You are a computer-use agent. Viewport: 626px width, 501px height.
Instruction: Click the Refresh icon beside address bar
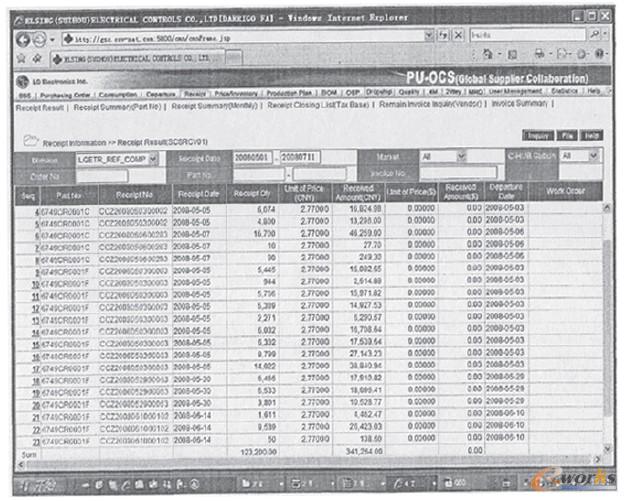point(440,35)
